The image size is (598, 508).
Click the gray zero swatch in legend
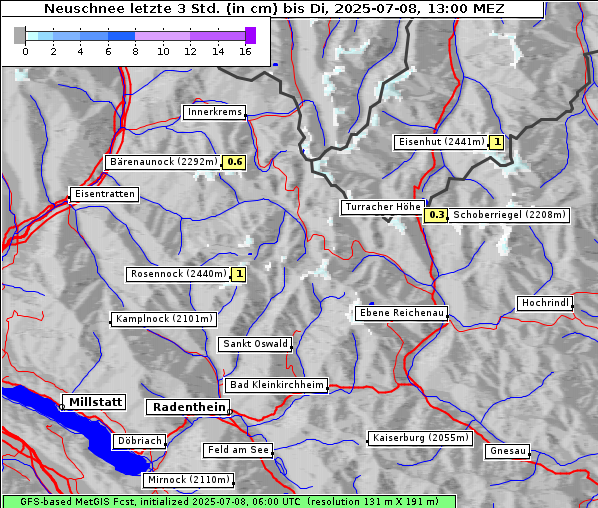coord(19,35)
